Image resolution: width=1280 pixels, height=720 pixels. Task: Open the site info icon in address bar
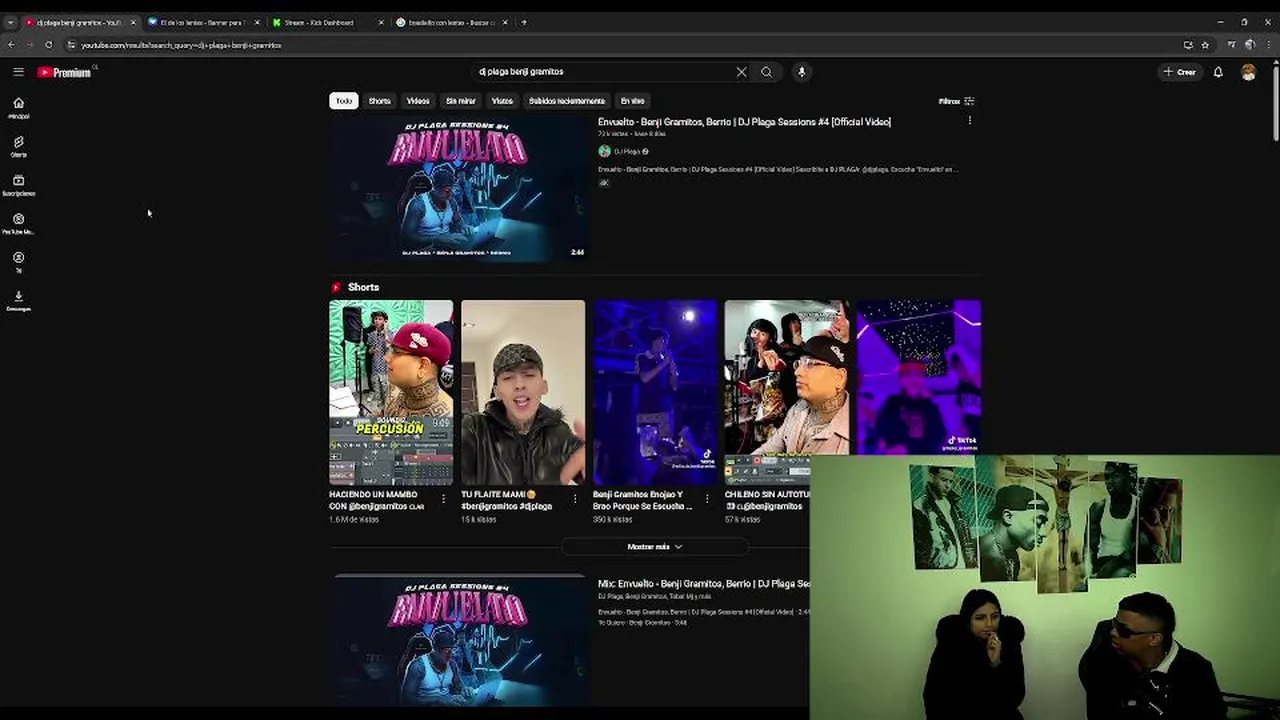tap(71, 45)
